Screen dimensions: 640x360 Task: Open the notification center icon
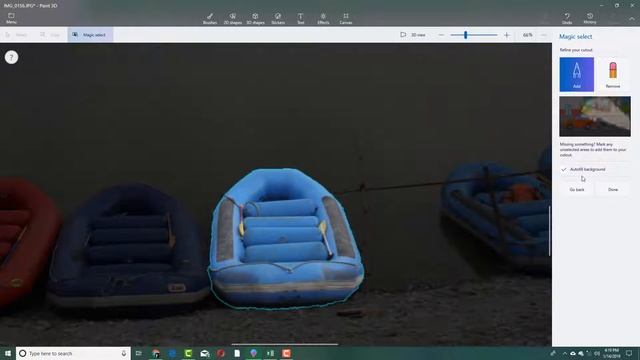pos(629,353)
